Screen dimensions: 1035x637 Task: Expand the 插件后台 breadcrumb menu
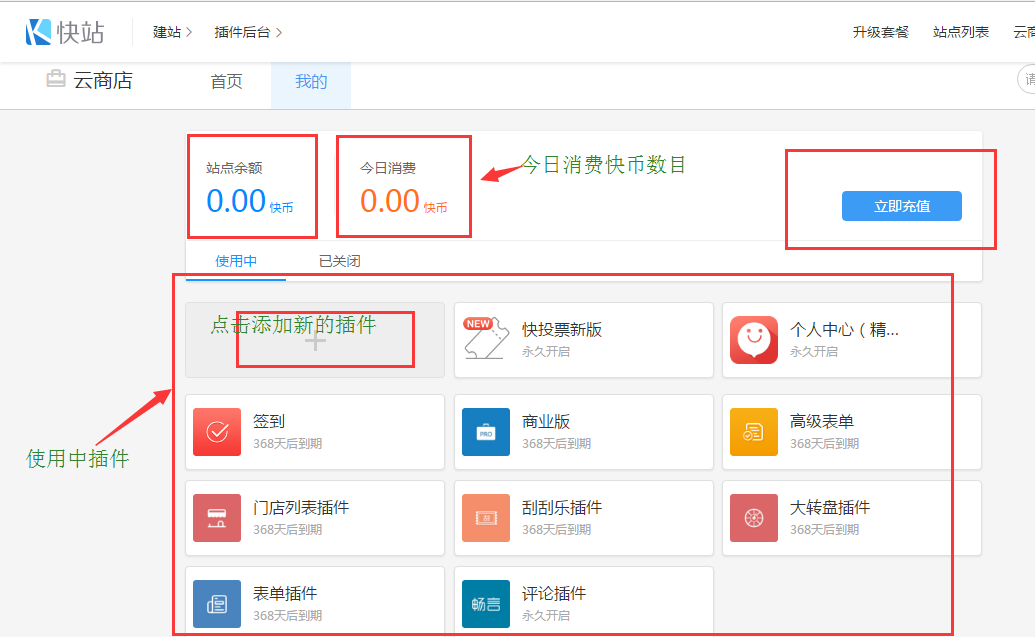point(248,32)
